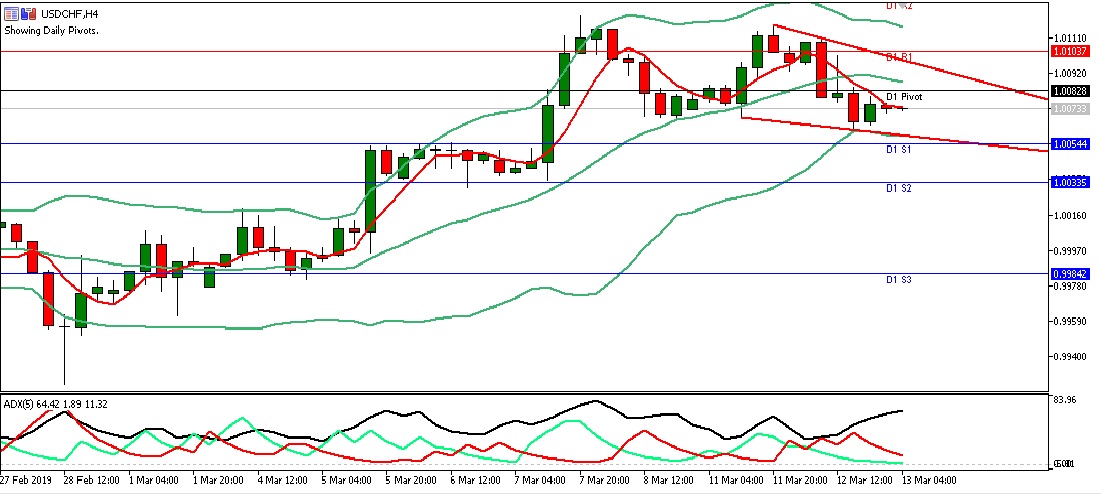This screenshot has height=495, width=1101.
Task: Click the one-click trading panel icon
Action: pos(10,12)
